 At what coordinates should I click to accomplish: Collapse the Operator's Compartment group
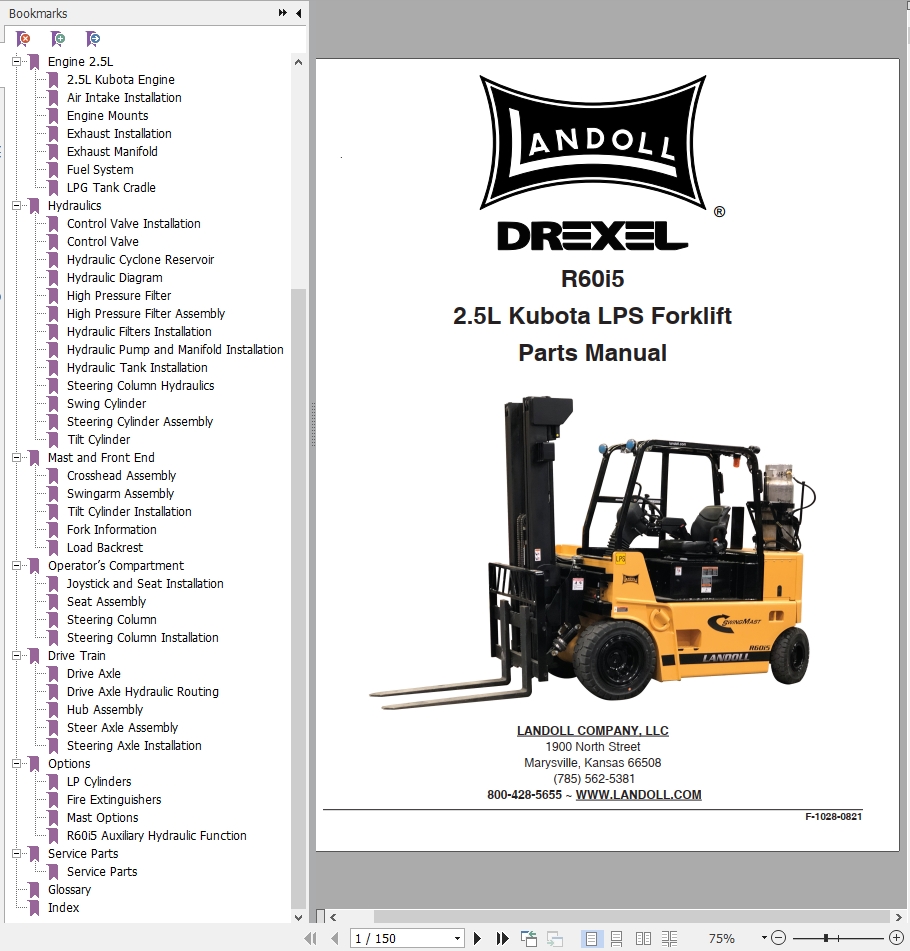click(16, 565)
